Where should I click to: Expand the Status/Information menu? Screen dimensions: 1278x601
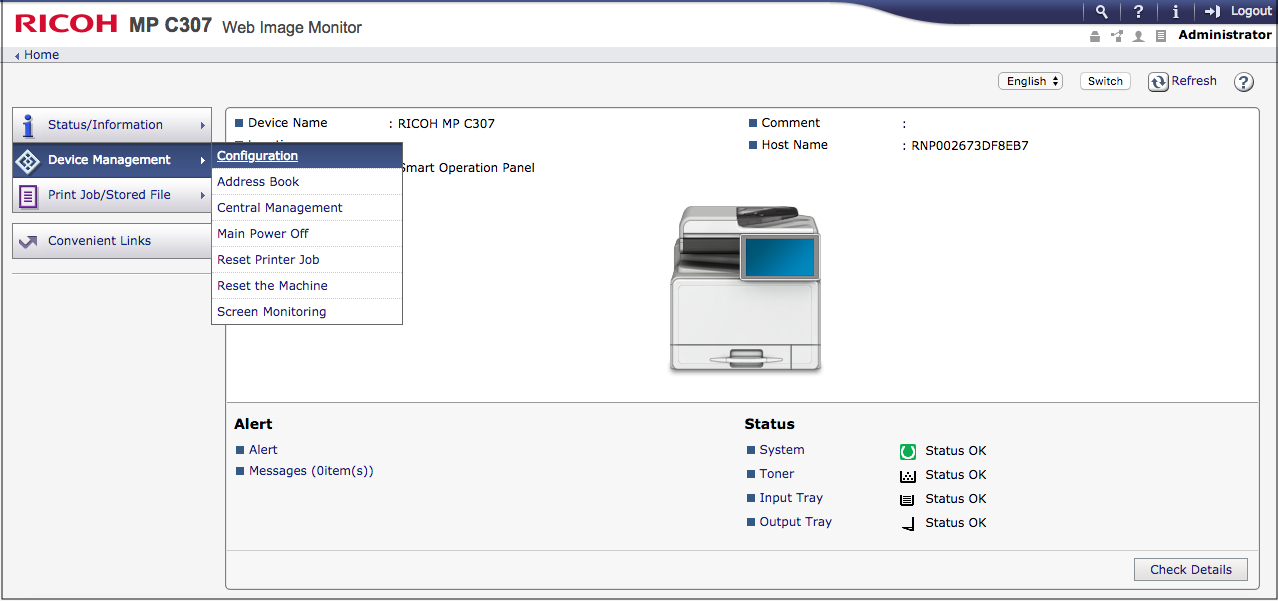112,125
